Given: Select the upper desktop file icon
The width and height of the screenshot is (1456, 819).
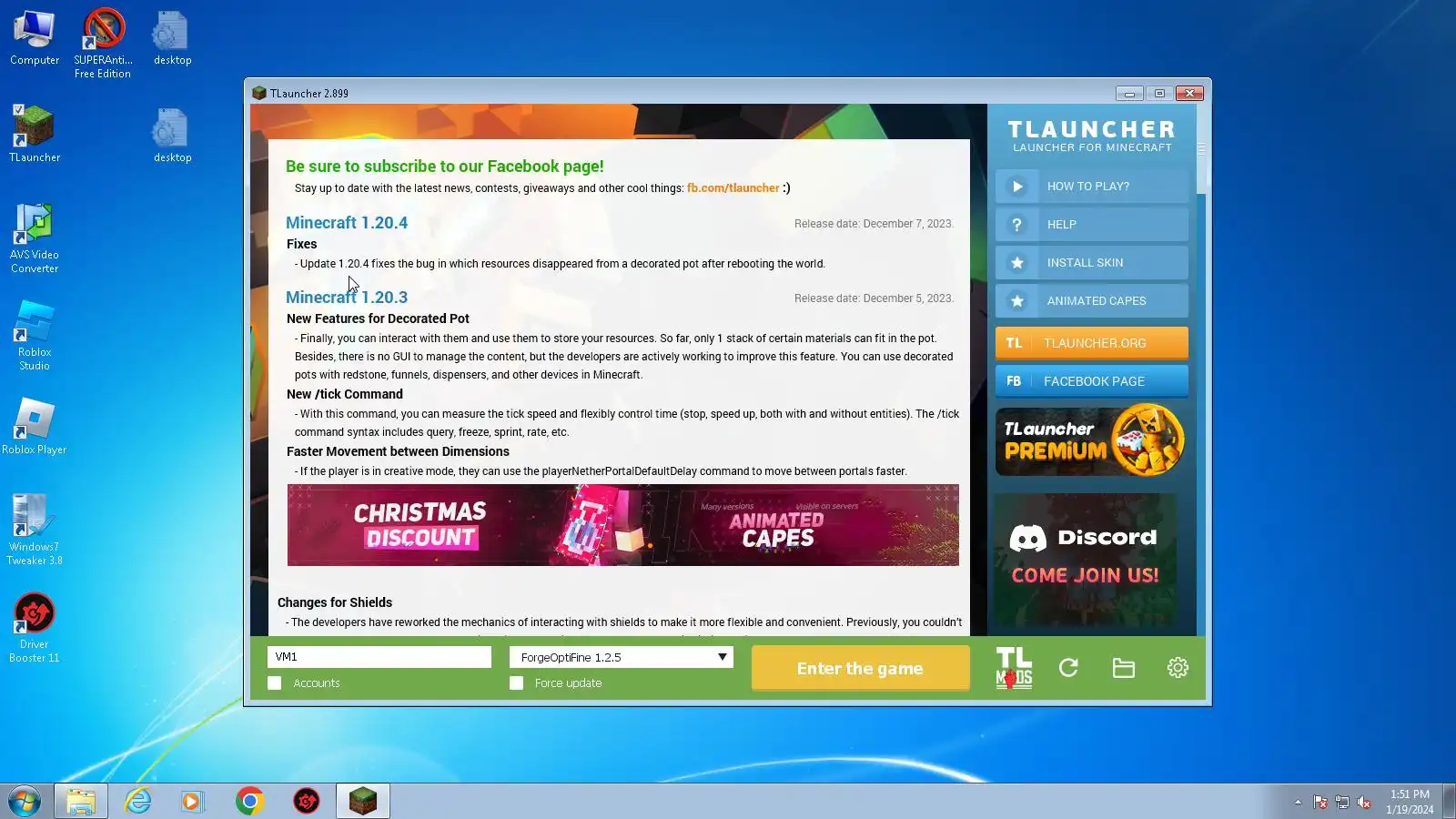Looking at the screenshot, I should click(x=172, y=38).
